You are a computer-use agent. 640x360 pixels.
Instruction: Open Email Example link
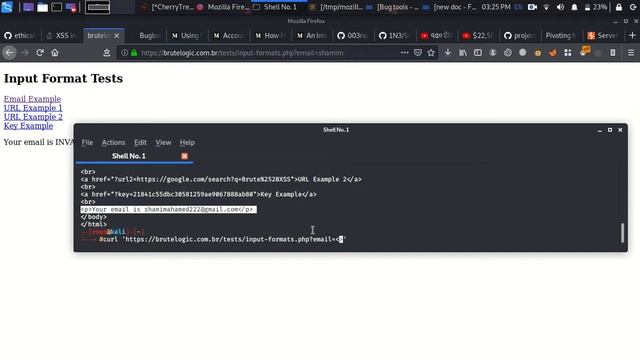(x=32, y=99)
